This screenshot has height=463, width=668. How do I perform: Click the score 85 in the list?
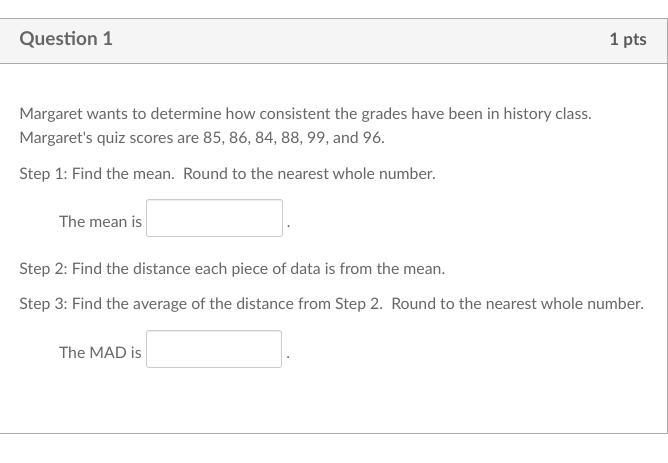[x=212, y=138]
